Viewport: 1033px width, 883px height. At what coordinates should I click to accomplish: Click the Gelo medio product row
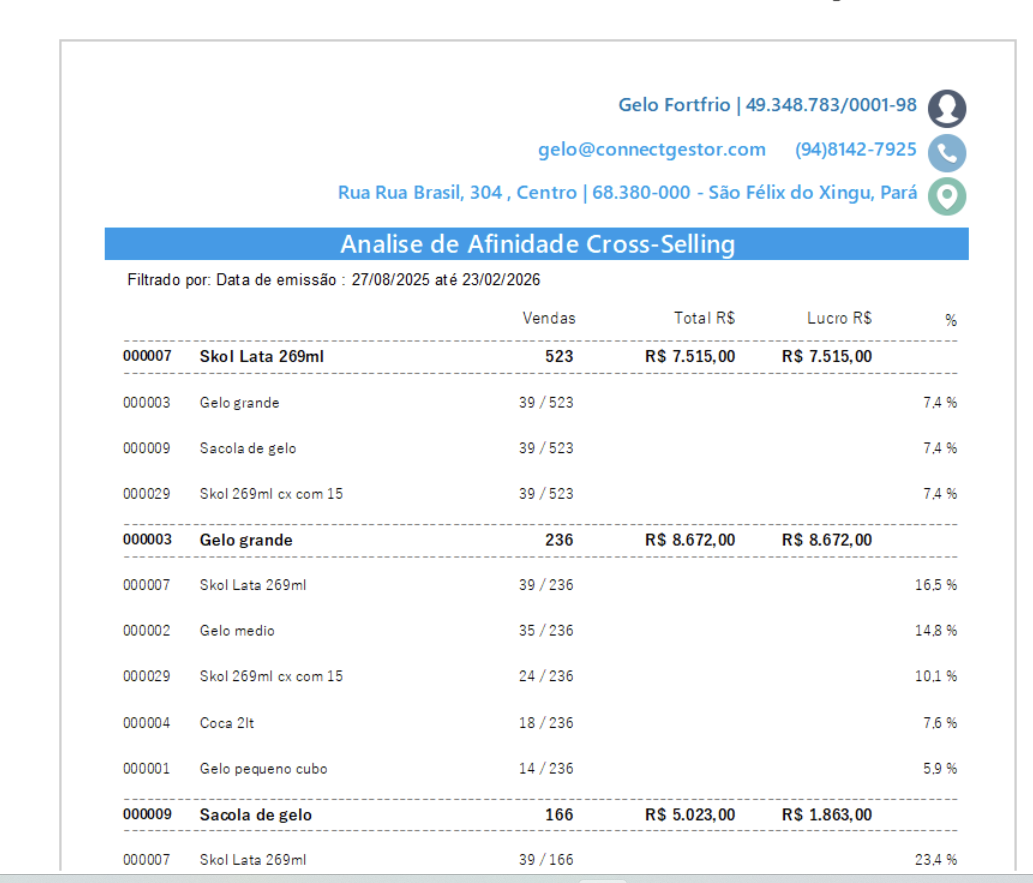pyautogui.click(x=237, y=631)
